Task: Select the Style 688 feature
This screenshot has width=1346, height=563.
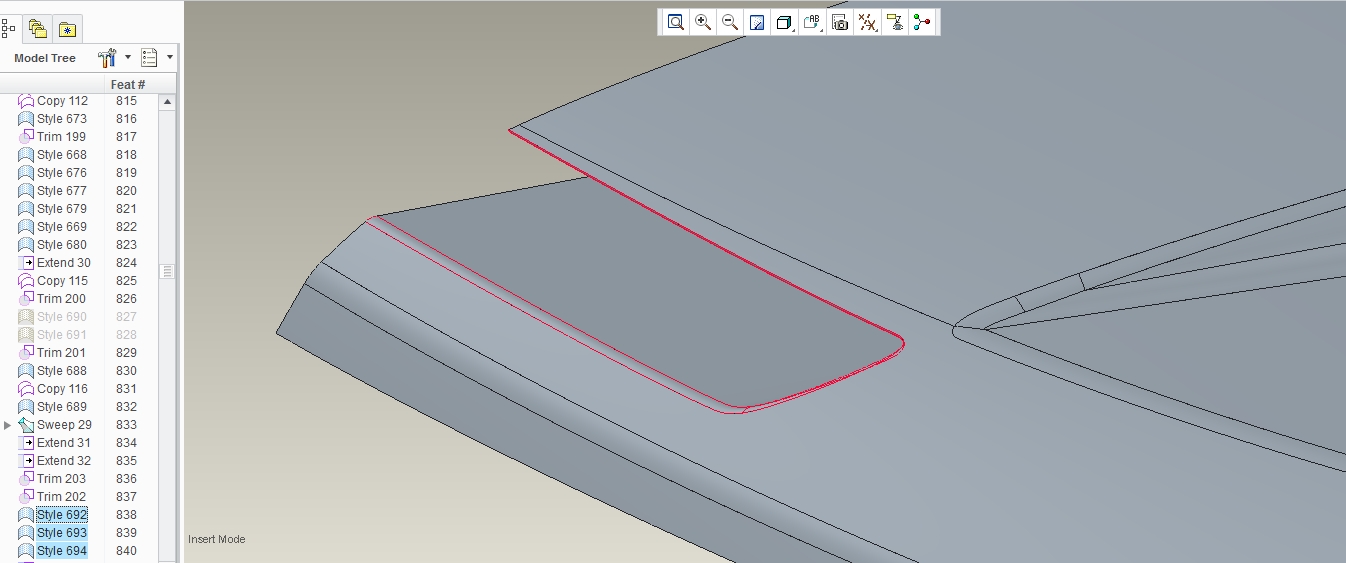Action: [x=62, y=371]
